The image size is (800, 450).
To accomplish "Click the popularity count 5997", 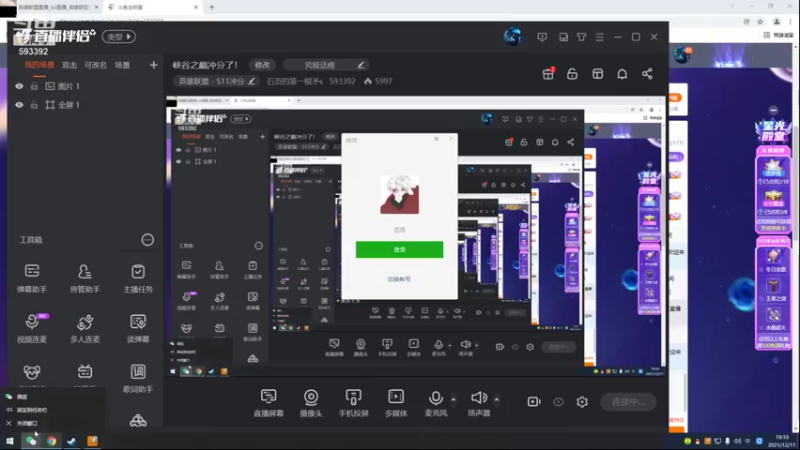I will click(383, 81).
